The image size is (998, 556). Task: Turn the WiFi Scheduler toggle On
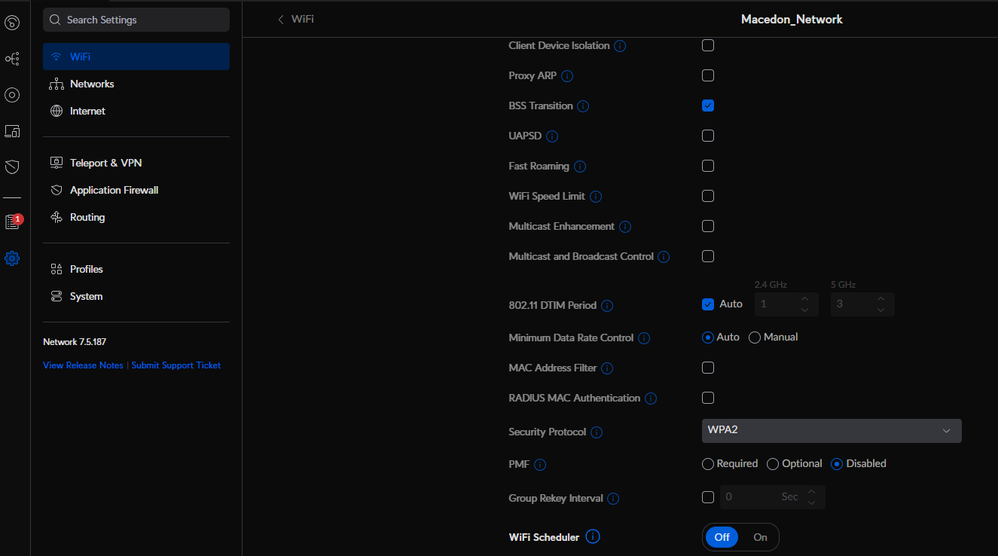tap(760, 538)
